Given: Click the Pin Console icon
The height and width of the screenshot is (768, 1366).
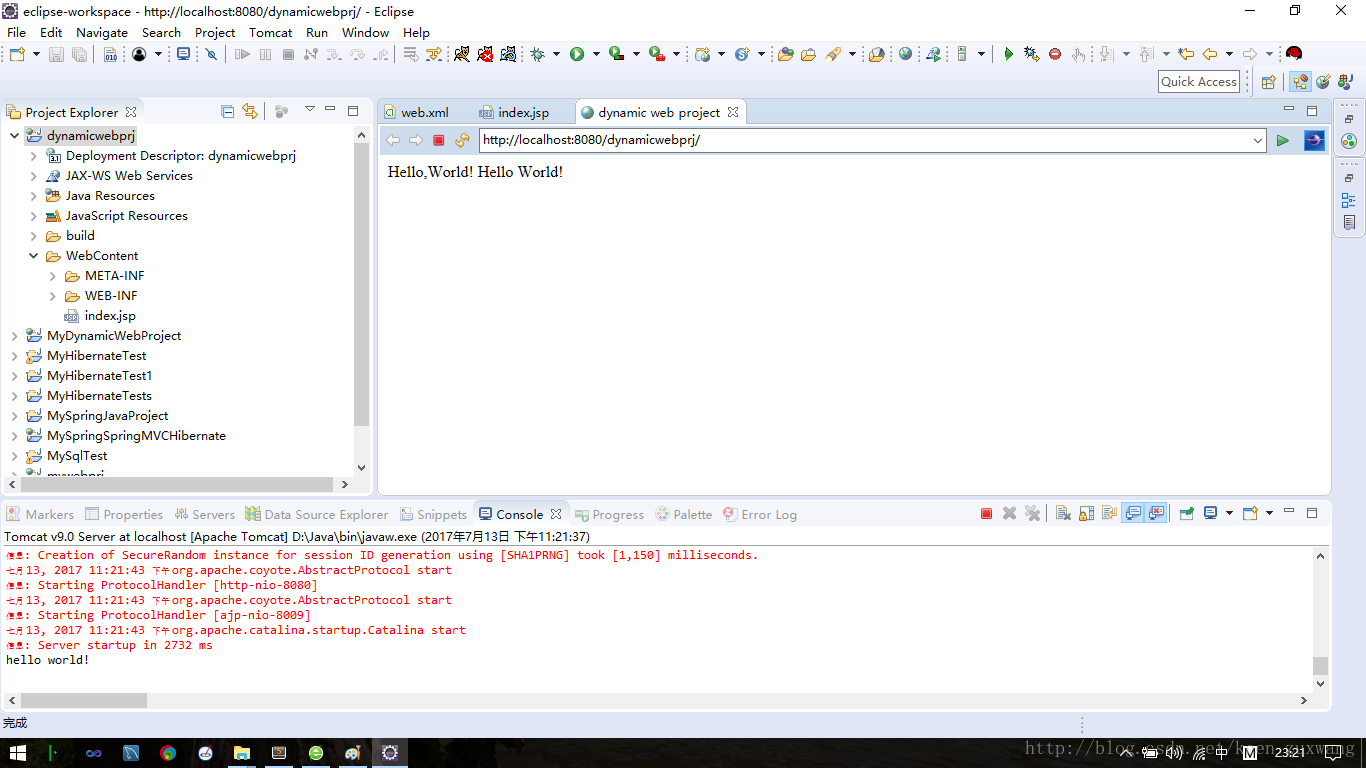Looking at the screenshot, I should pos(1187,513).
